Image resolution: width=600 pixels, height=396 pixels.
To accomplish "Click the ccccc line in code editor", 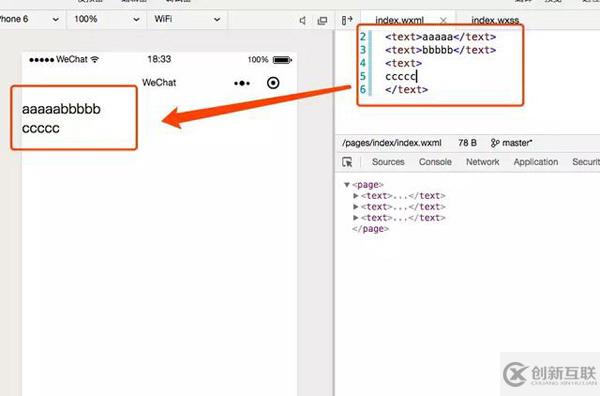I will 401,77.
